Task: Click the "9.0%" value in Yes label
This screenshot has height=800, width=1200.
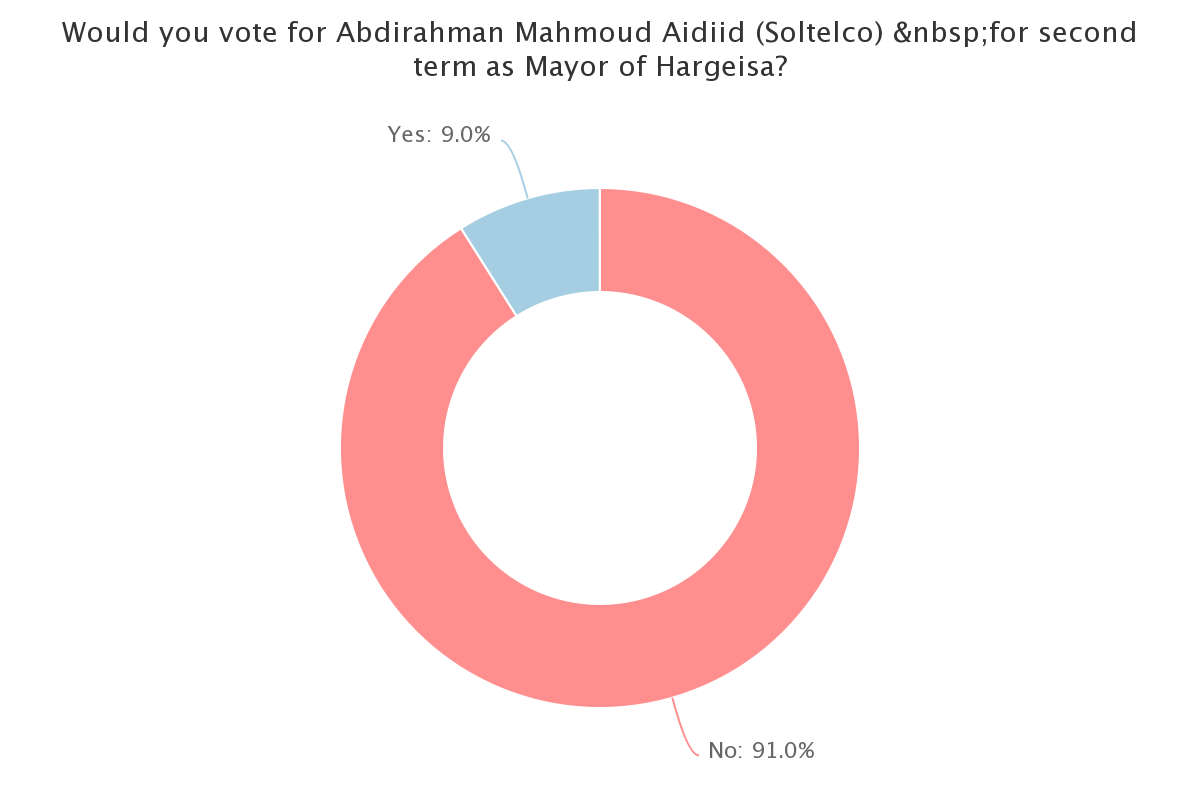Action: pyautogui.click(x=465, y=135)
